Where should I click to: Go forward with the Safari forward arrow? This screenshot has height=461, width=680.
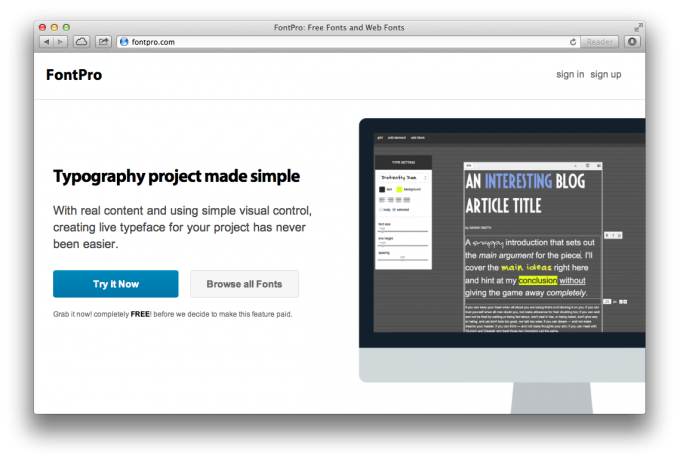(60, 42)
